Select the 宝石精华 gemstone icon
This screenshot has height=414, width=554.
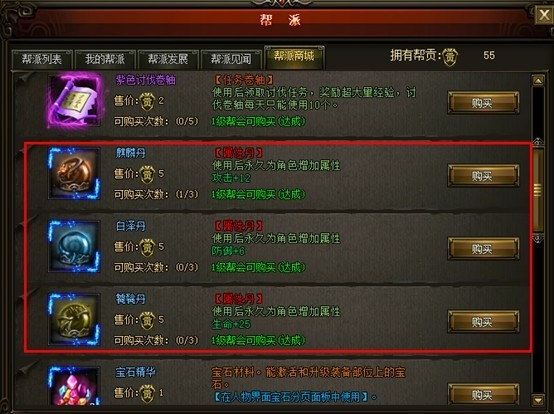[x=74, y=386]
